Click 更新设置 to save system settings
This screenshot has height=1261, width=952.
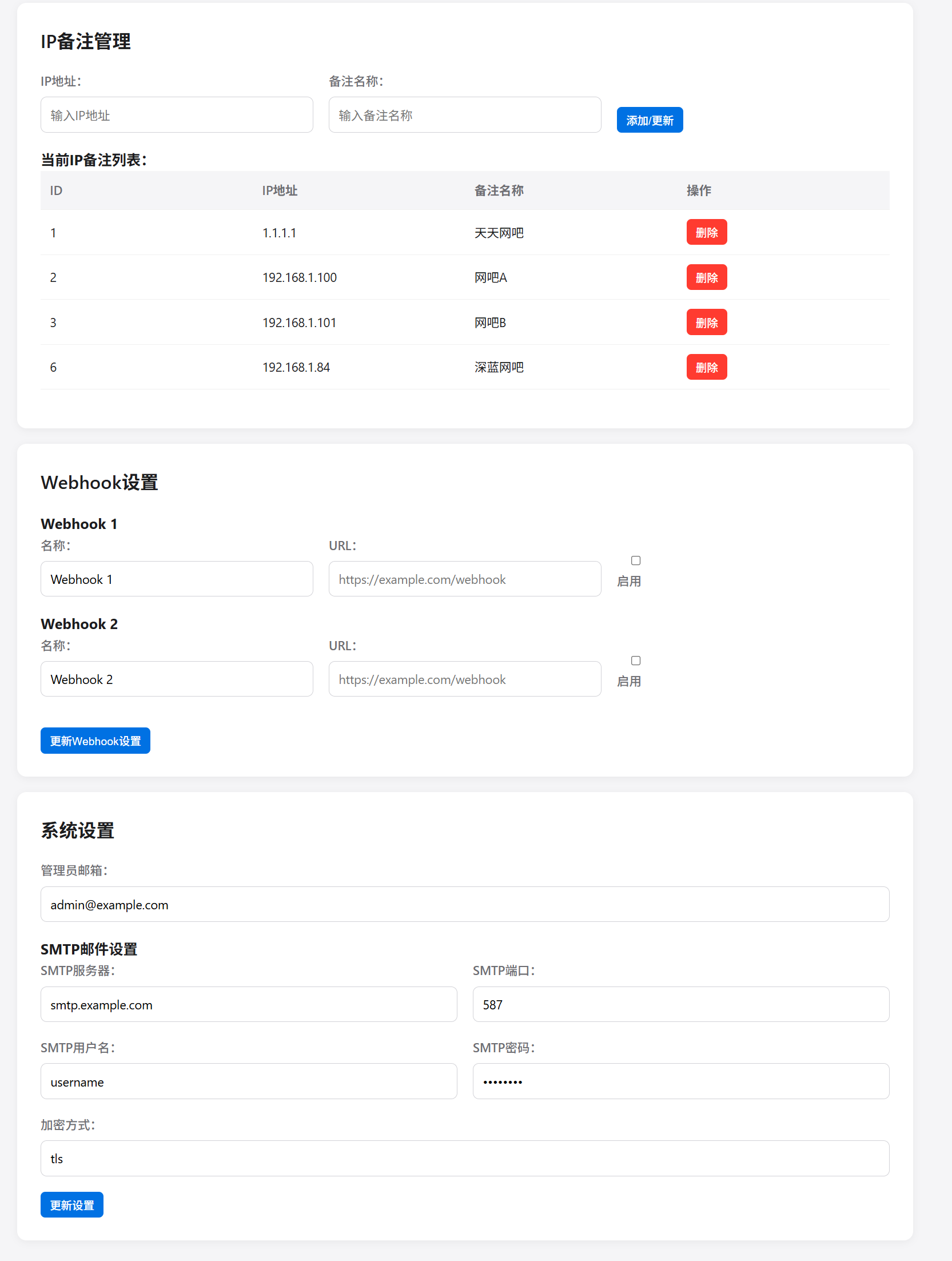(x=71, y=1204)
